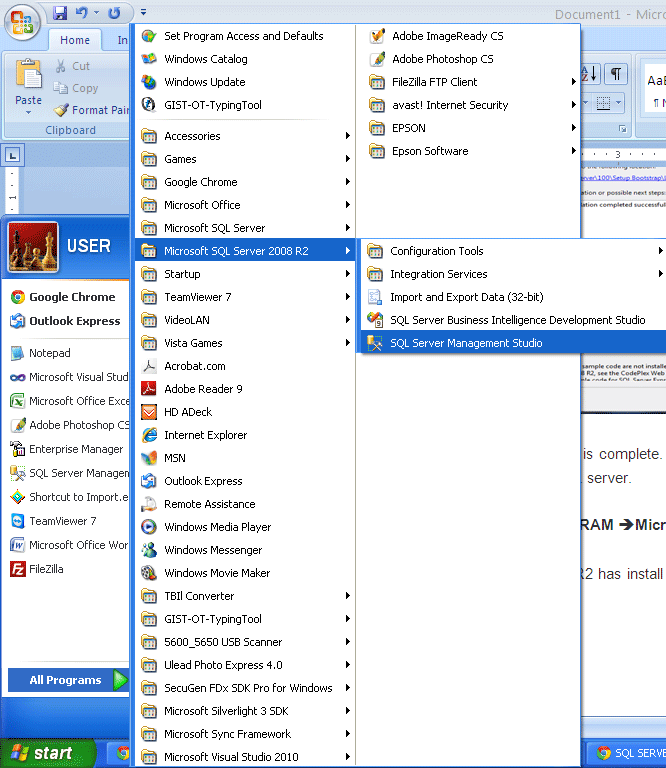Open the Microsoft Silverlight 3 SDK folder

pyautogui.click(x=244, y=712)
